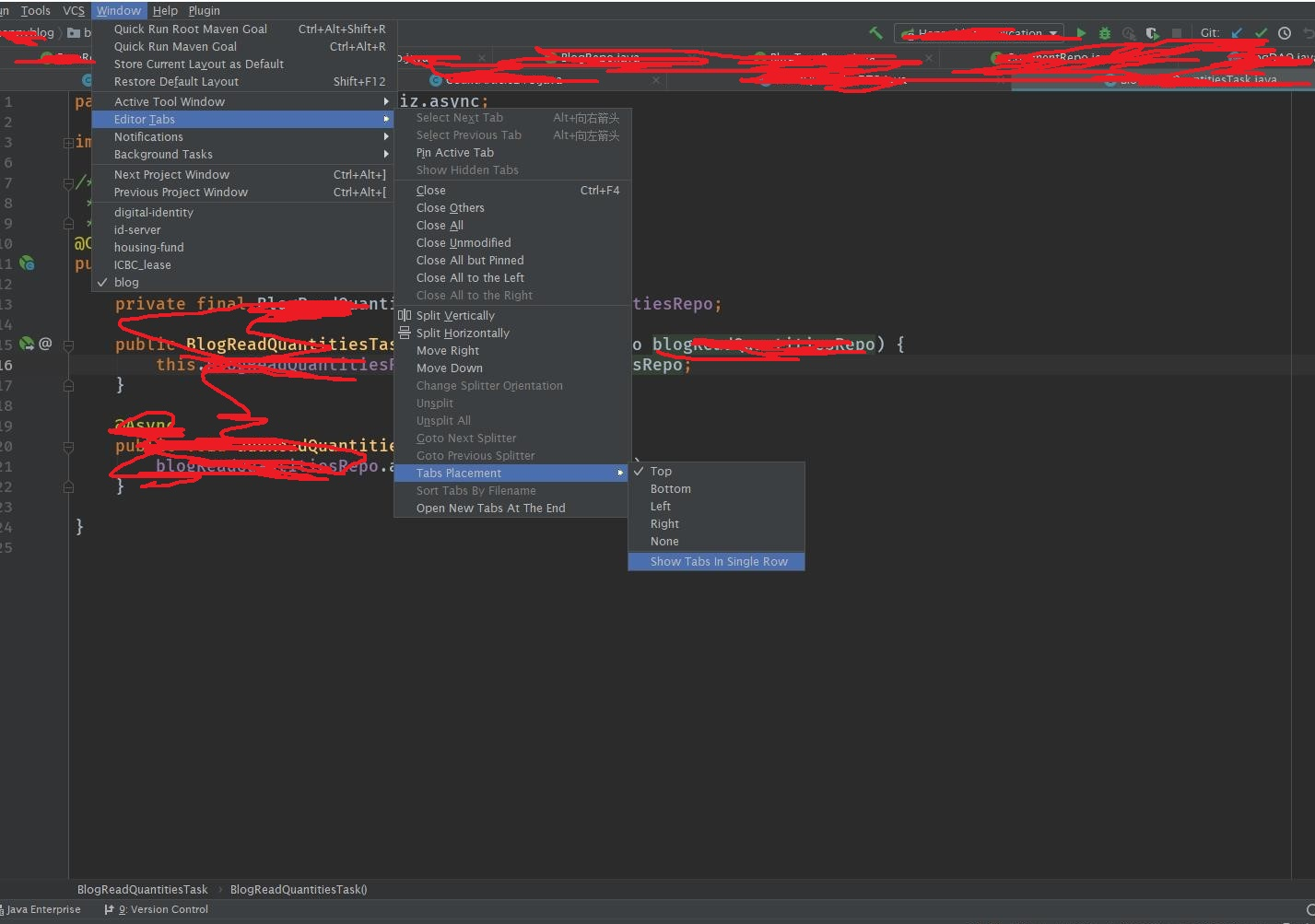Choose Quick Run Root Maven Goal
1315x924 pixels.
pos(243,29)
